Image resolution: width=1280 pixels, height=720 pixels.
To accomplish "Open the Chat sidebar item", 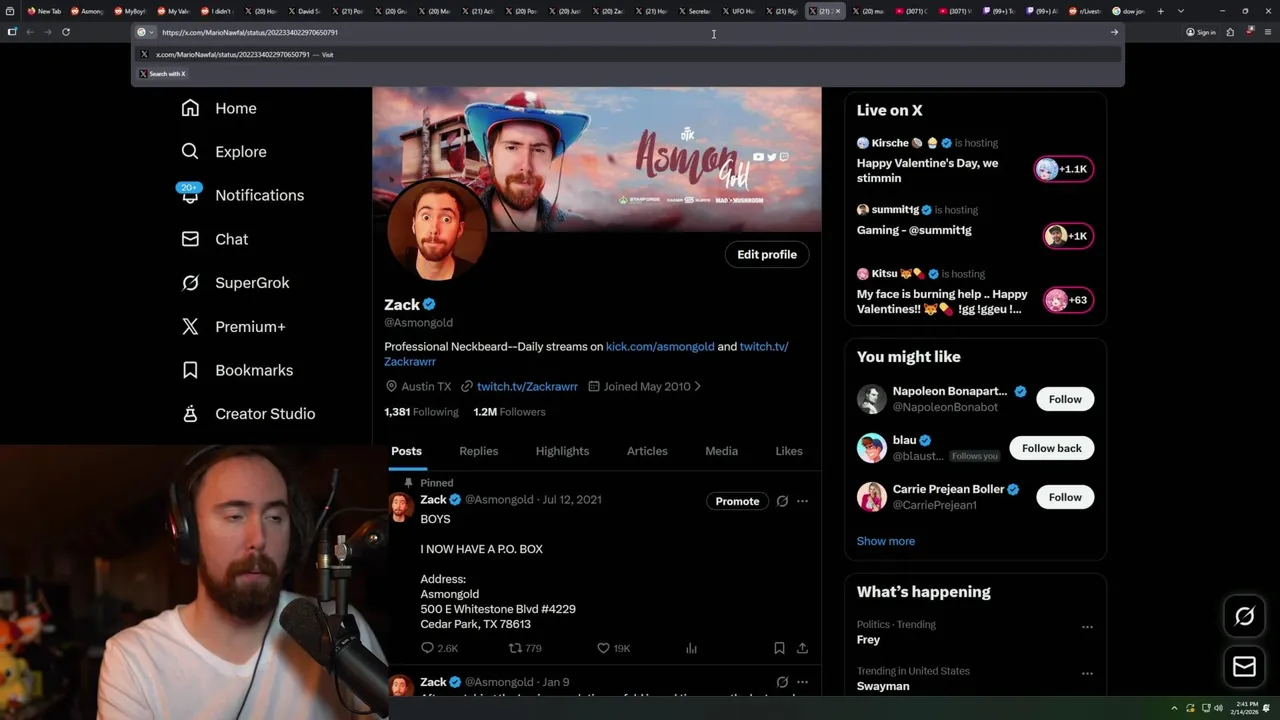I will pyautogui.click(x=214, y=239).
